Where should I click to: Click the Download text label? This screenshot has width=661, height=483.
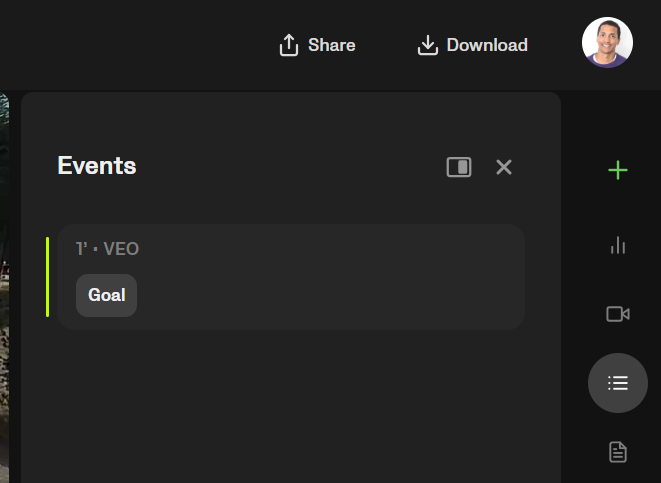(487, 45)
